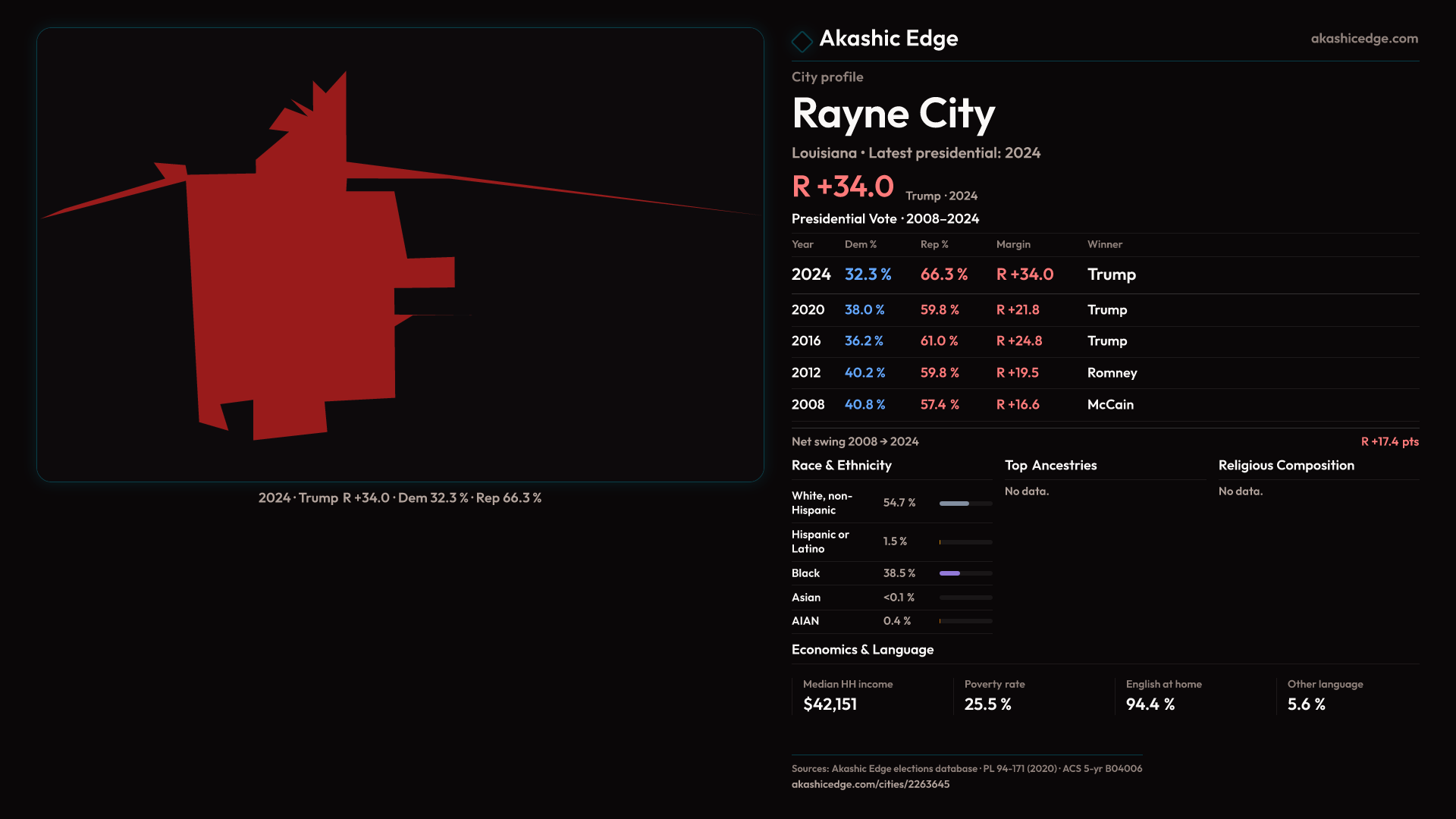Click the Median HH income value
The image size is (1456, 819).
(x=830, y=704)
